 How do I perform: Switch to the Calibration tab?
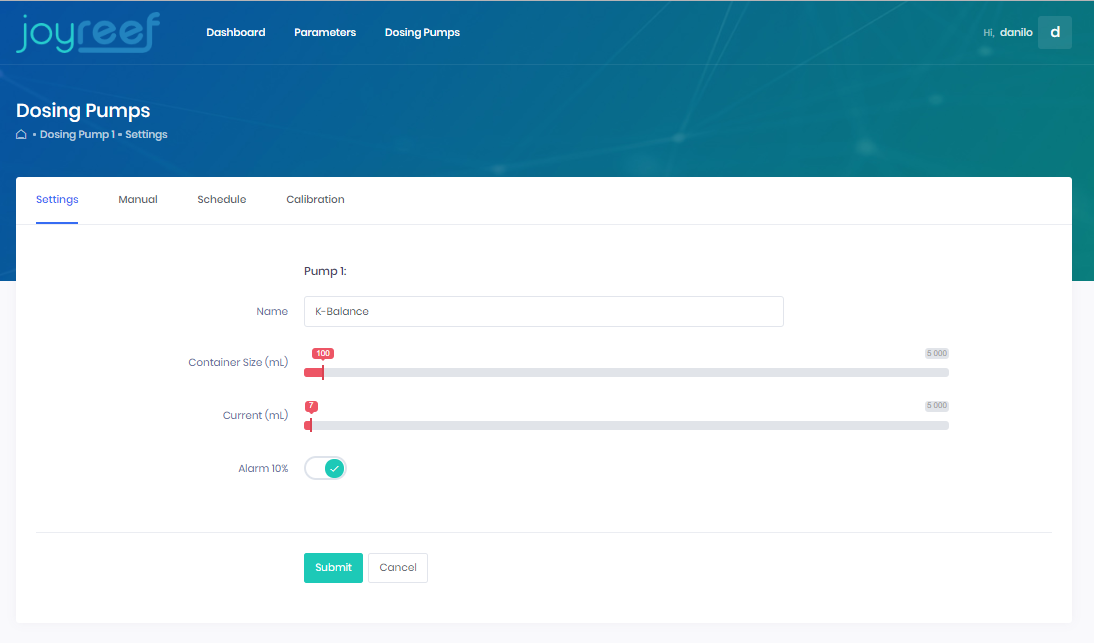click(x=315, y=199)
